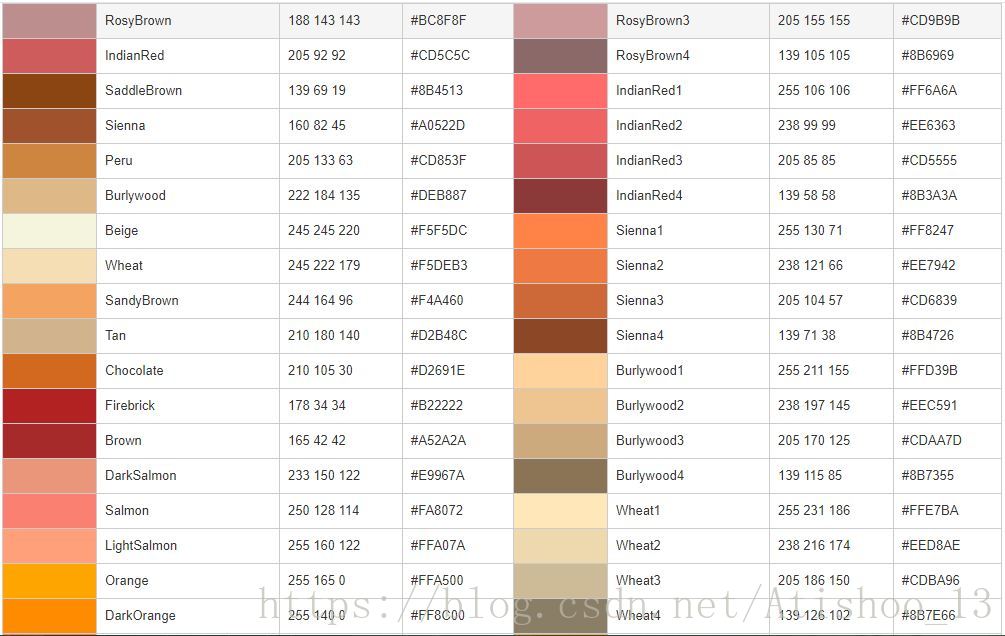Viewport: 1005px width, 636px height.
Task: Select the IndianRed2 name cell
Action: point(688,126)
